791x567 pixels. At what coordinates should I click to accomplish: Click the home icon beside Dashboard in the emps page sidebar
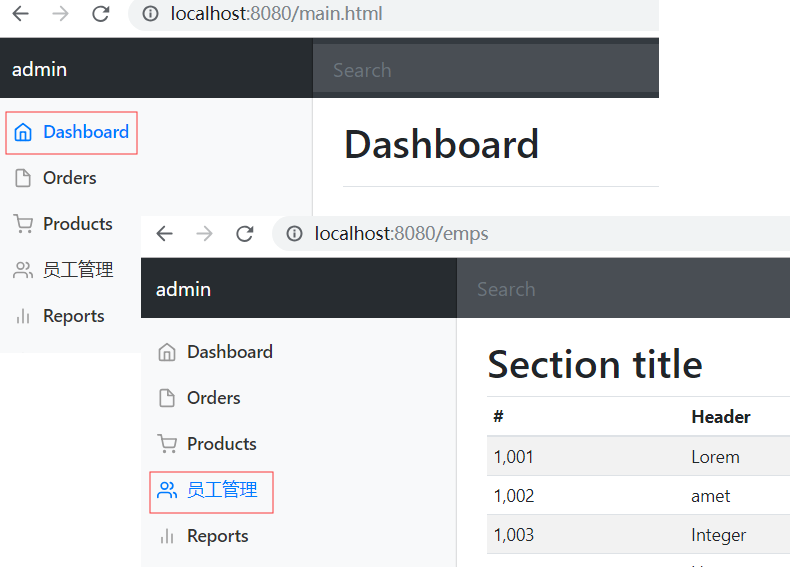(167, 352)
